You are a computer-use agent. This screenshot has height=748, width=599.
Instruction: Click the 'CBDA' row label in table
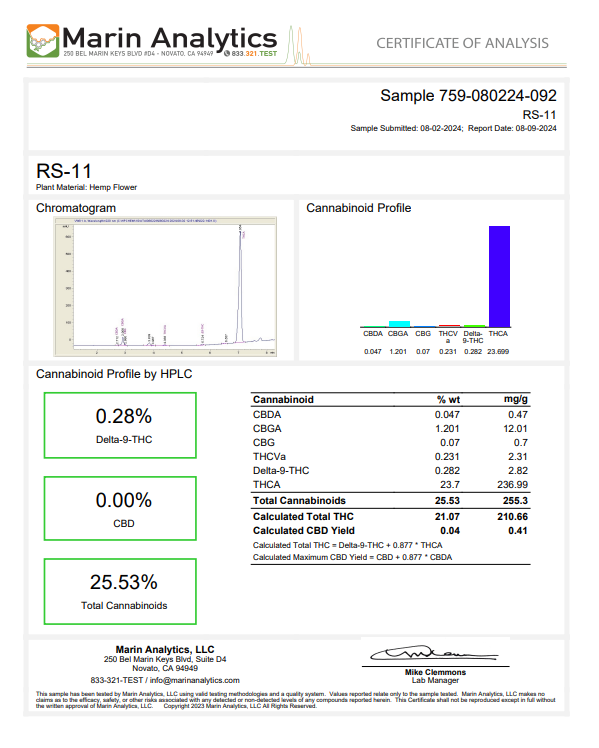(x=267, y=415)
